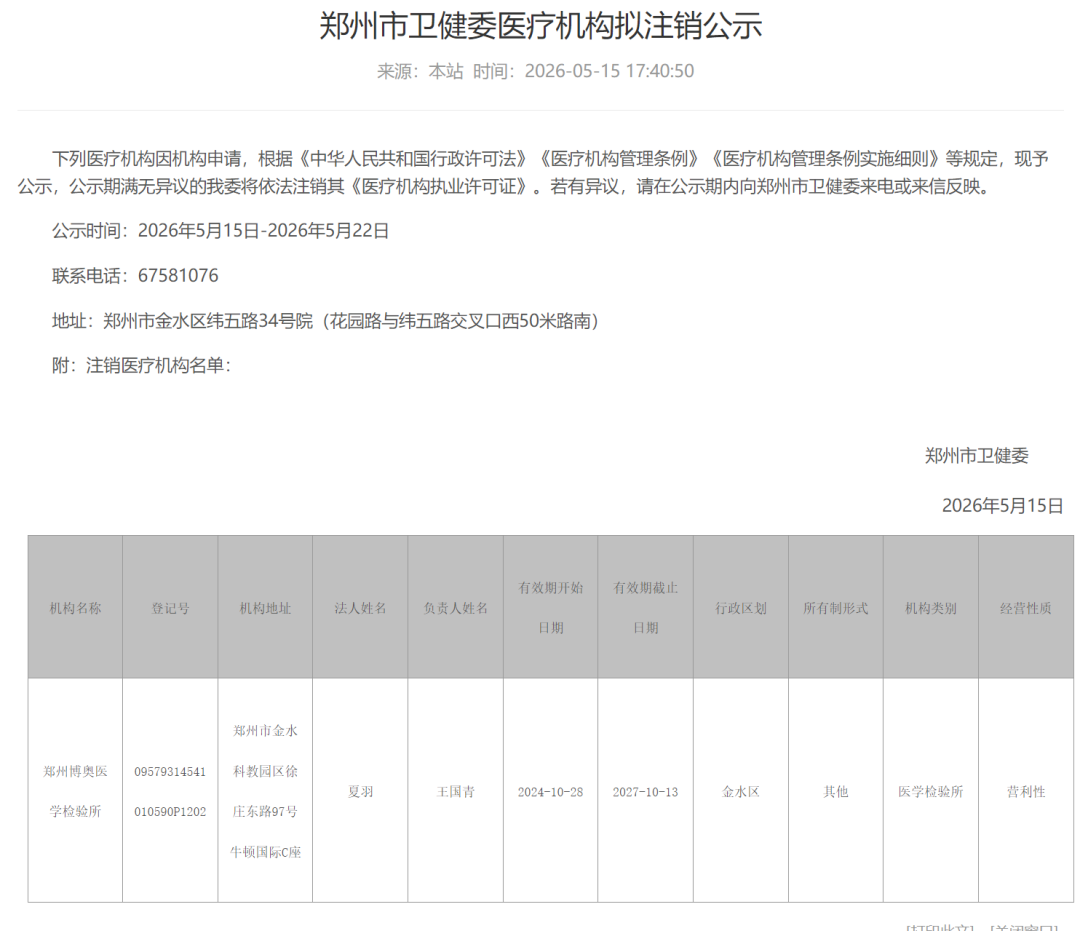Click the paragraph beginning 下列医疗机构因机构申请
The height and width of the screenshot is (931, 1080).
click(533, 172)
